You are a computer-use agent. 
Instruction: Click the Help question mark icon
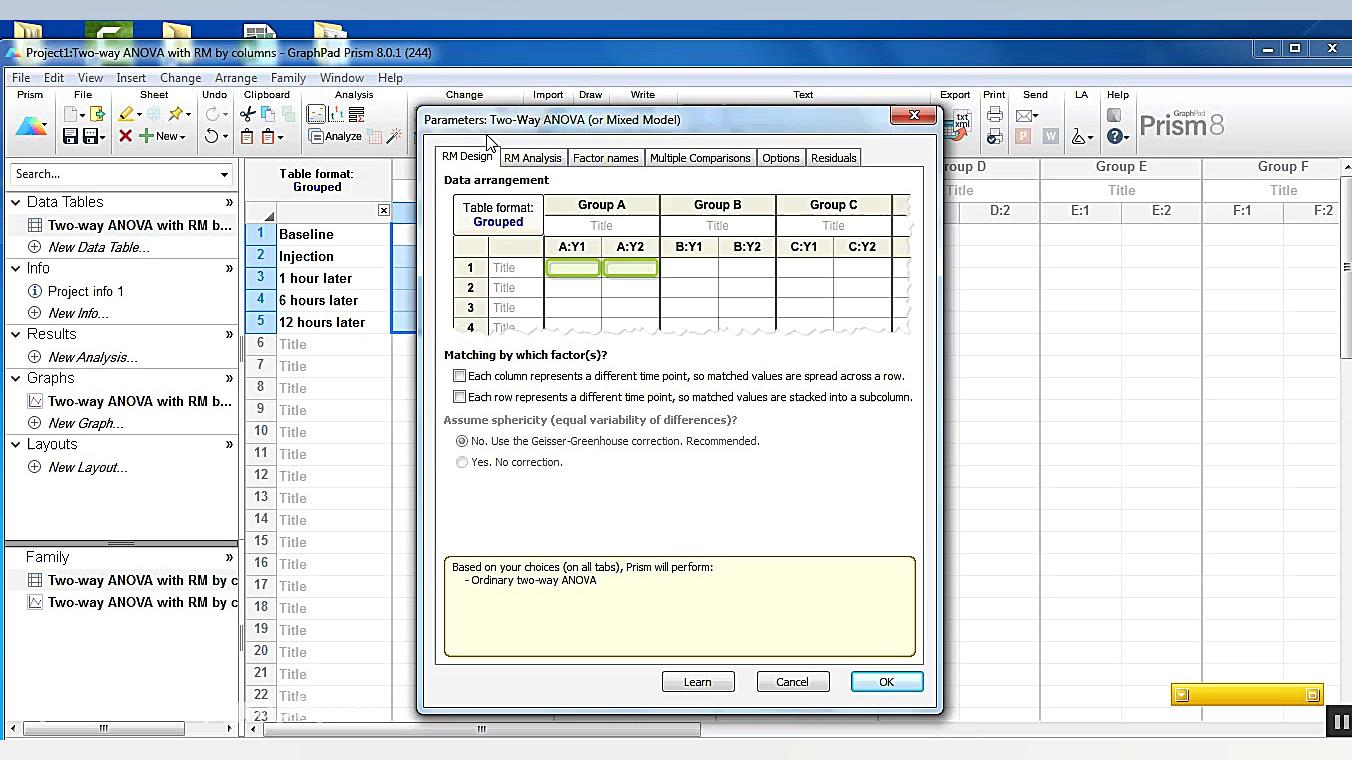[x=1115, y=136]
